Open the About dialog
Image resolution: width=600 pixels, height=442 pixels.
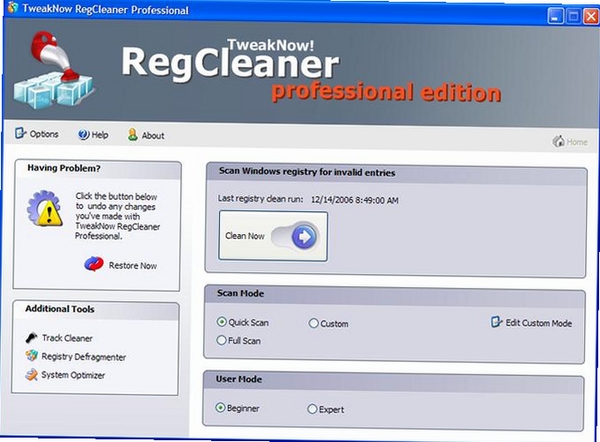coord(146,135)
